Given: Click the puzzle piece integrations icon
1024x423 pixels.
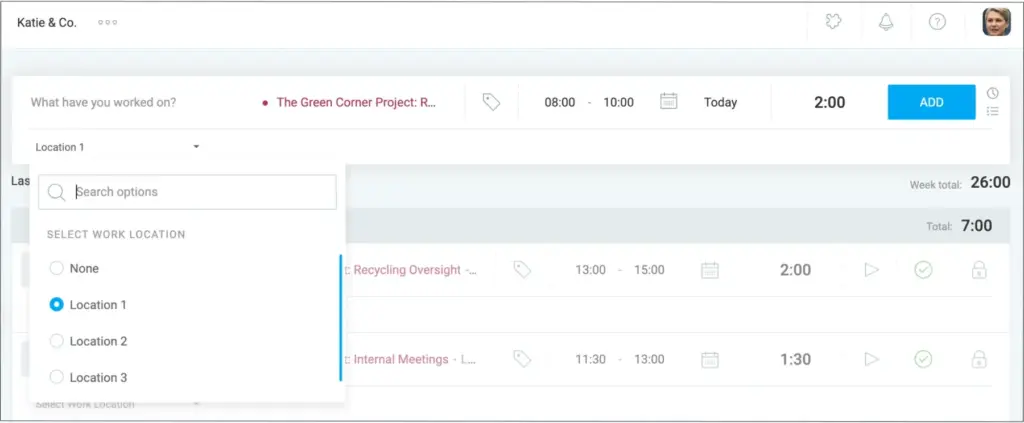Looking at the screenshot, I should 833,22.
